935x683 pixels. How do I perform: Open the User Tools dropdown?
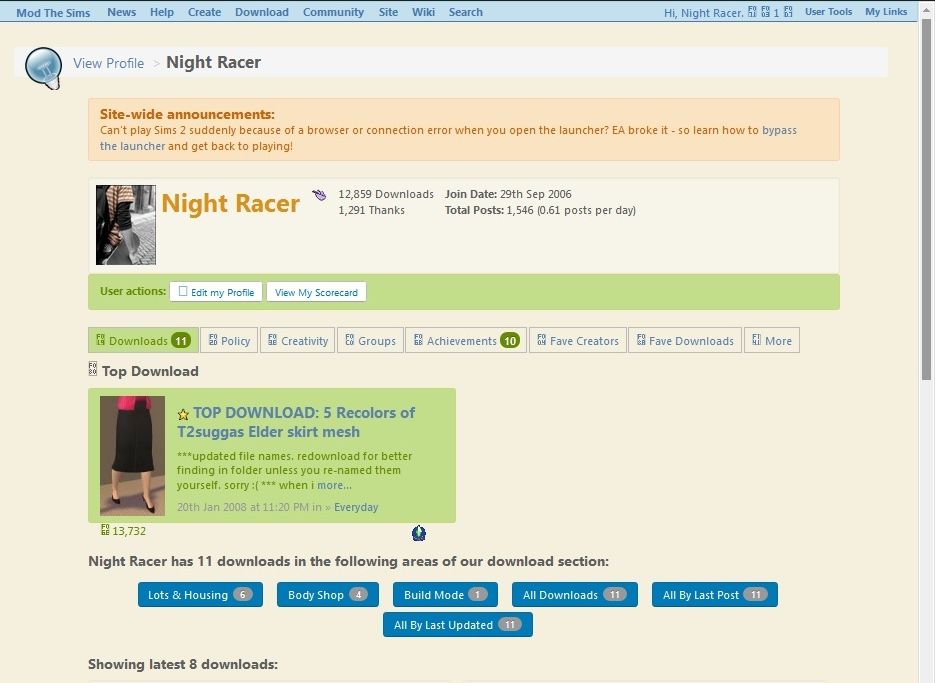[x=828, y=11]
